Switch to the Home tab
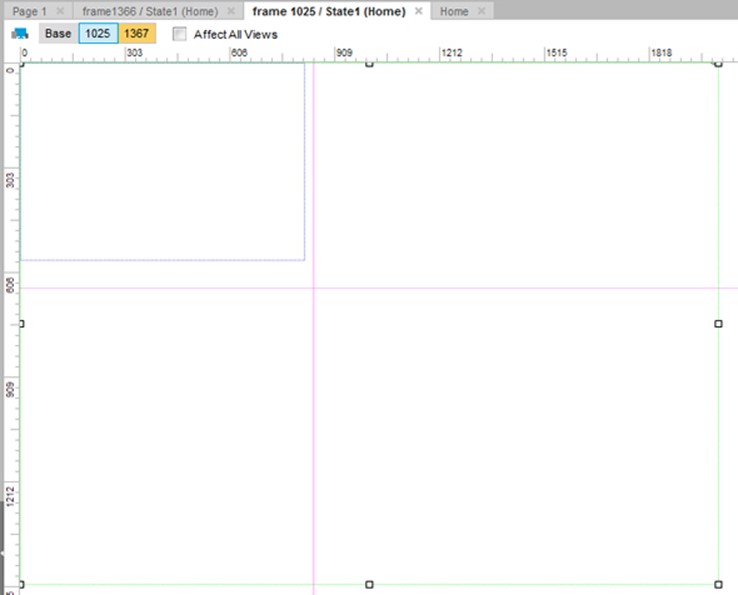 coord(454,11)
